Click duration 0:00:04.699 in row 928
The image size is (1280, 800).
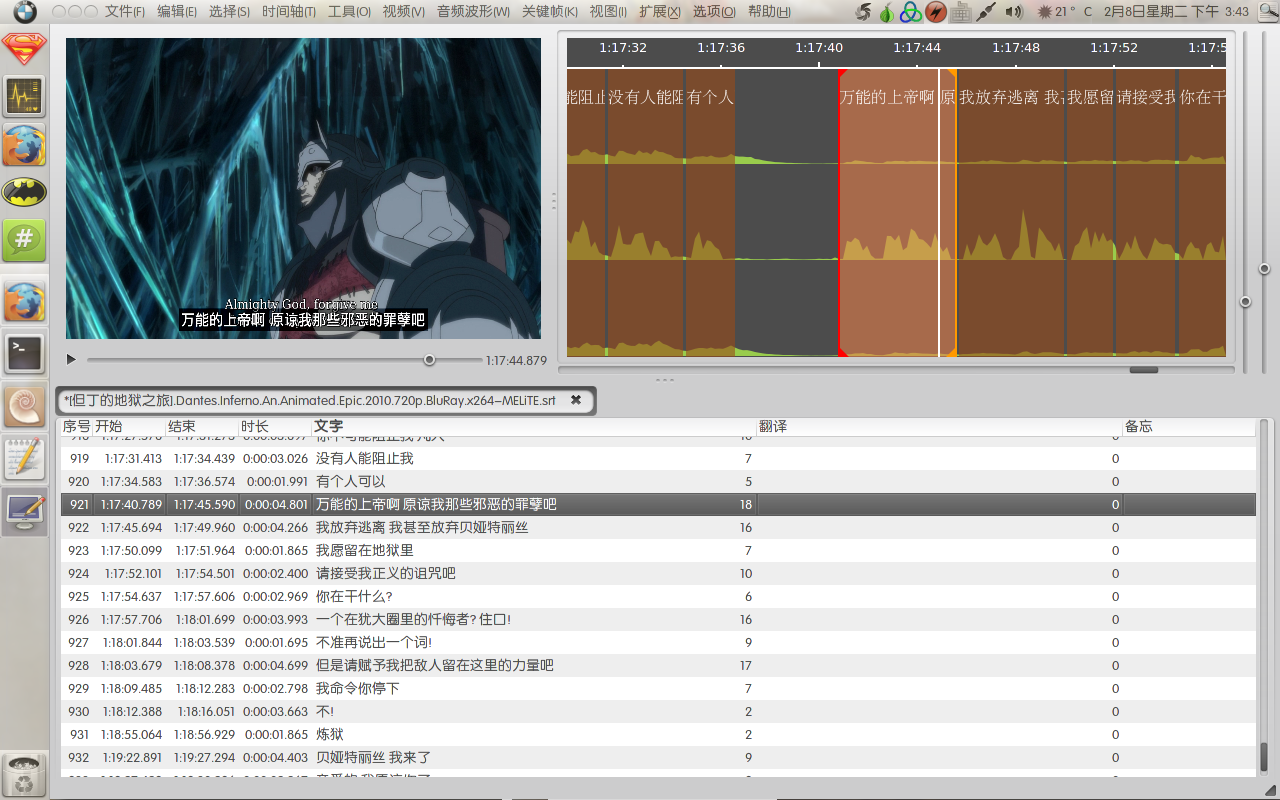click(x=276, y=665)
